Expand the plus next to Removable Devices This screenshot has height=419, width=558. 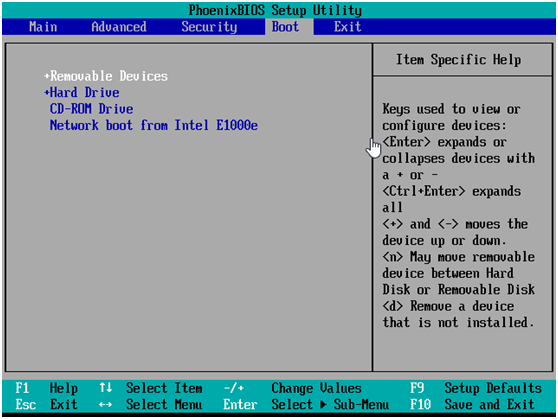[x=47, y=76]
